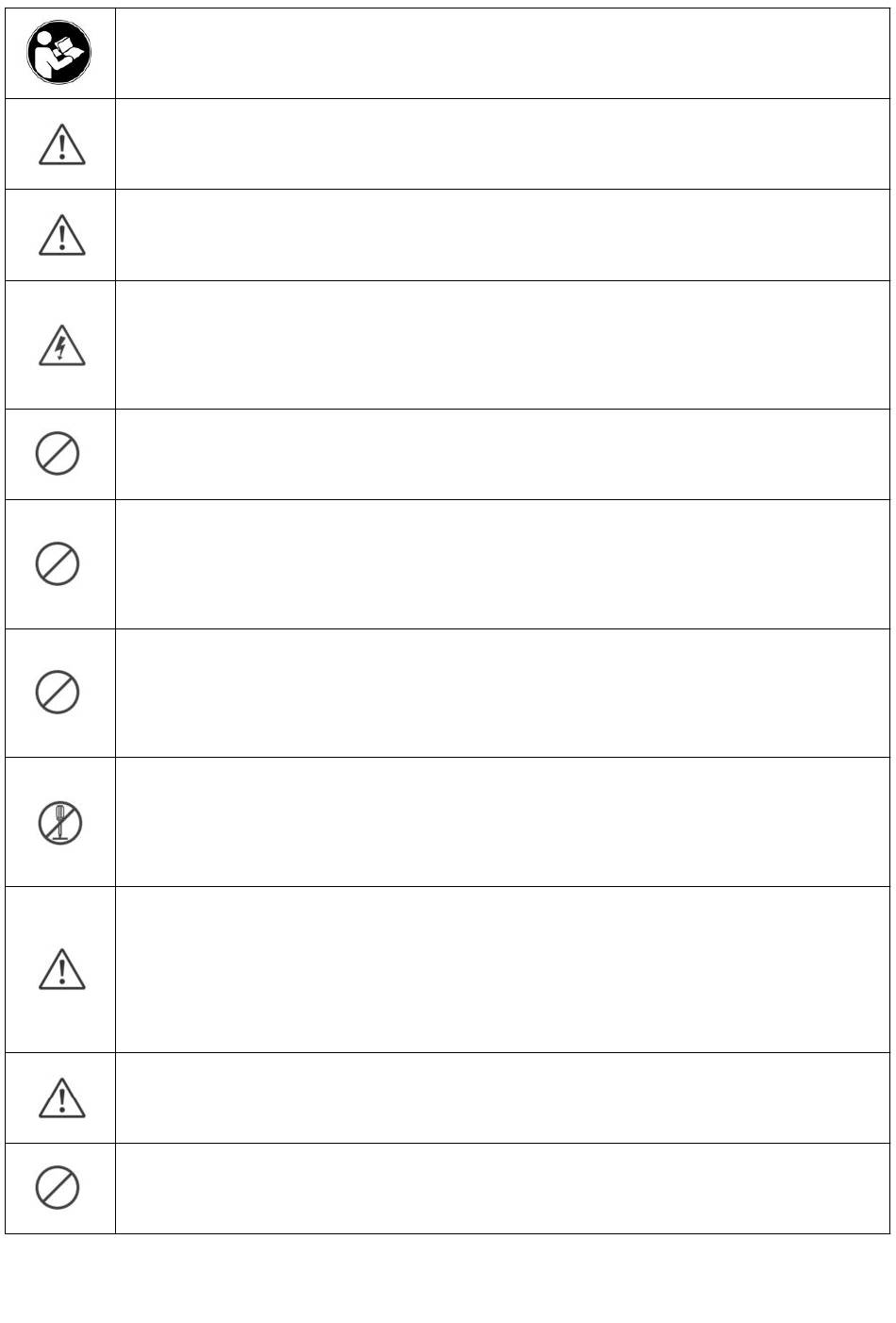Screen dimensions: 896x1323
Task: Click the read-the-manual icon with person and book
Action: [58, 53]
